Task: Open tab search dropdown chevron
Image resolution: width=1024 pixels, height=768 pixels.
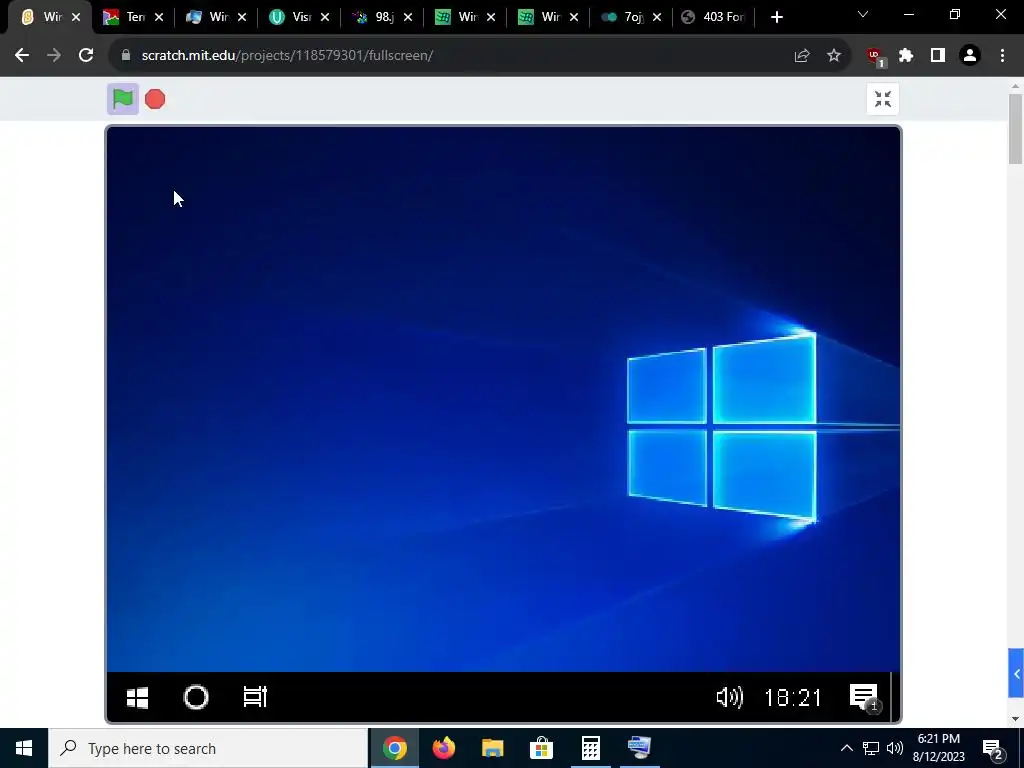Action: click(863, 14)
